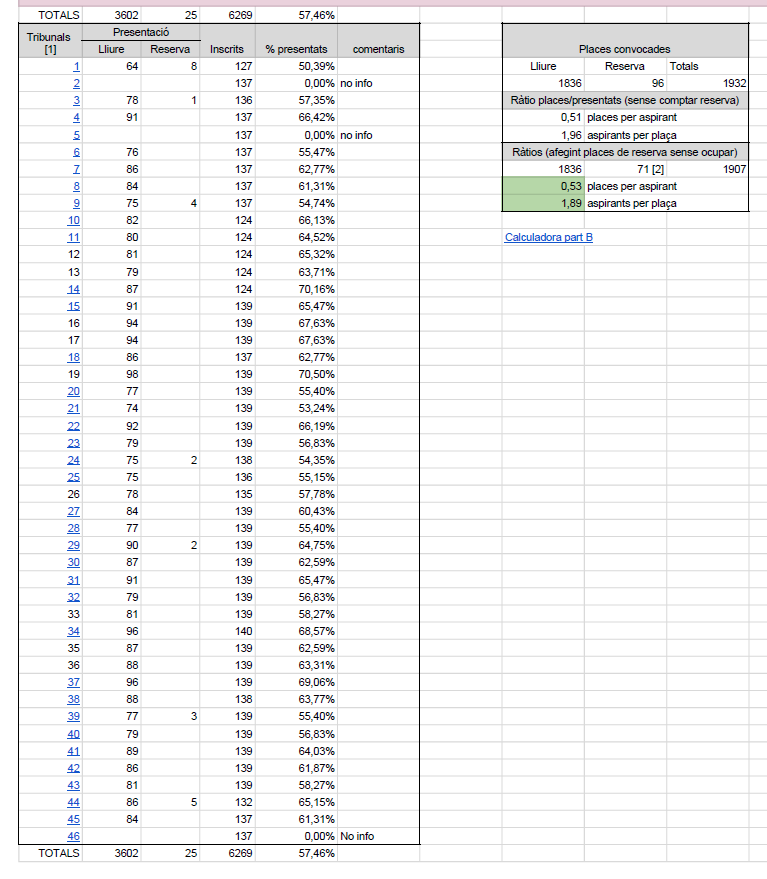The height and width of the screenshot is (879, 767).
Task: Open tribunal 37 link
Action: 73,682
